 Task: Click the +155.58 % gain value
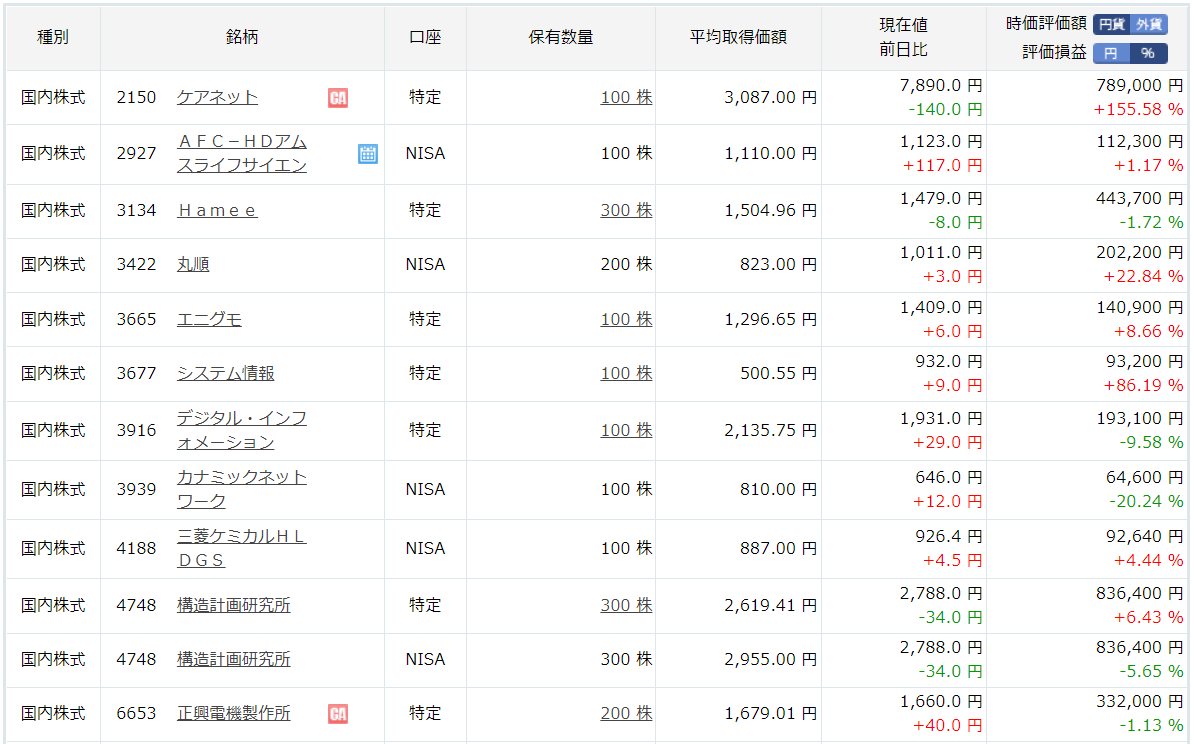click(1138, 110)
